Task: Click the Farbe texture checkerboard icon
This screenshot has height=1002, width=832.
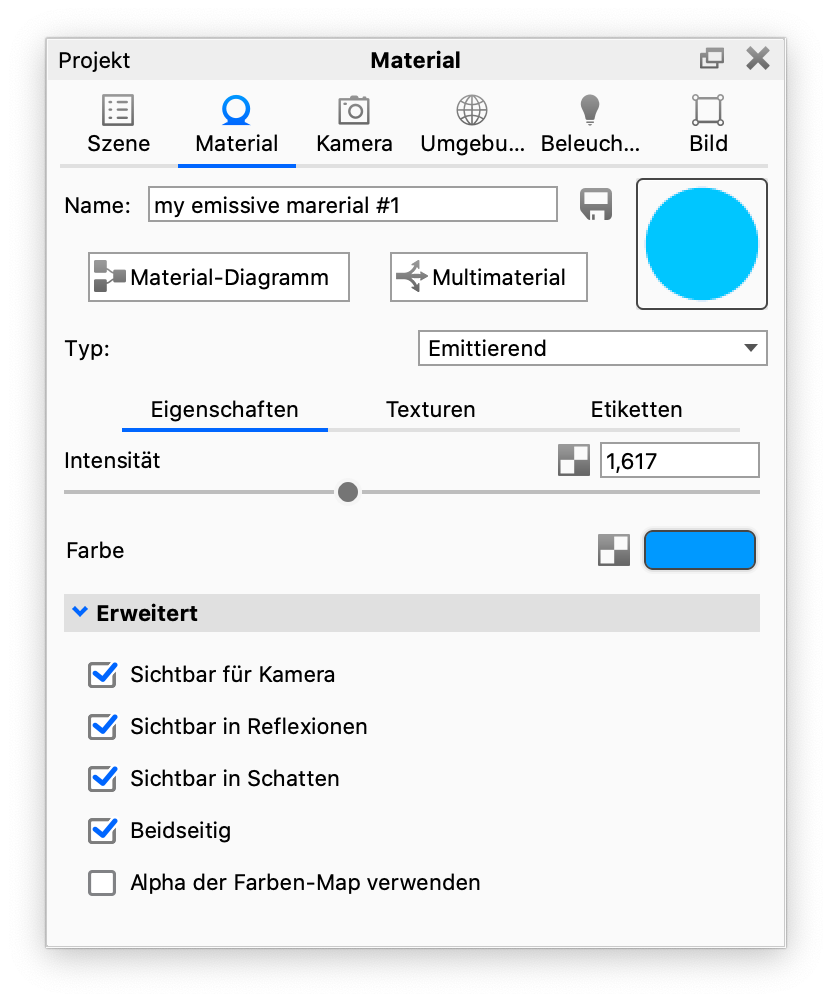Action: (613, 550)
